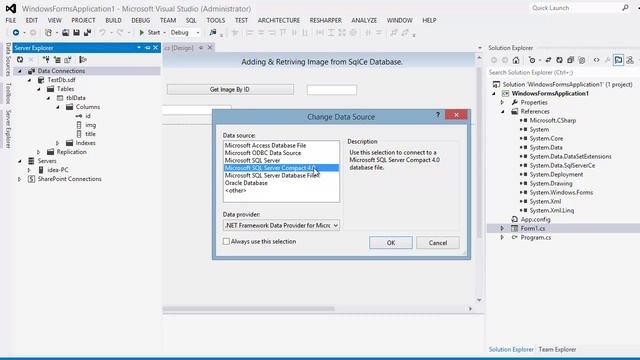Close the Server Explorer panel
The image size is (640, 360).
156,48
